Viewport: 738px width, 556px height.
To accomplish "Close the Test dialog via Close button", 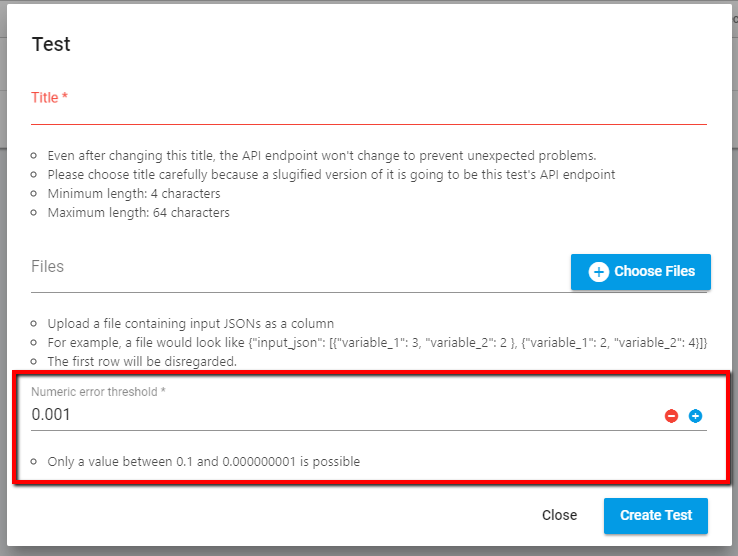I will (x=559, y=515).
